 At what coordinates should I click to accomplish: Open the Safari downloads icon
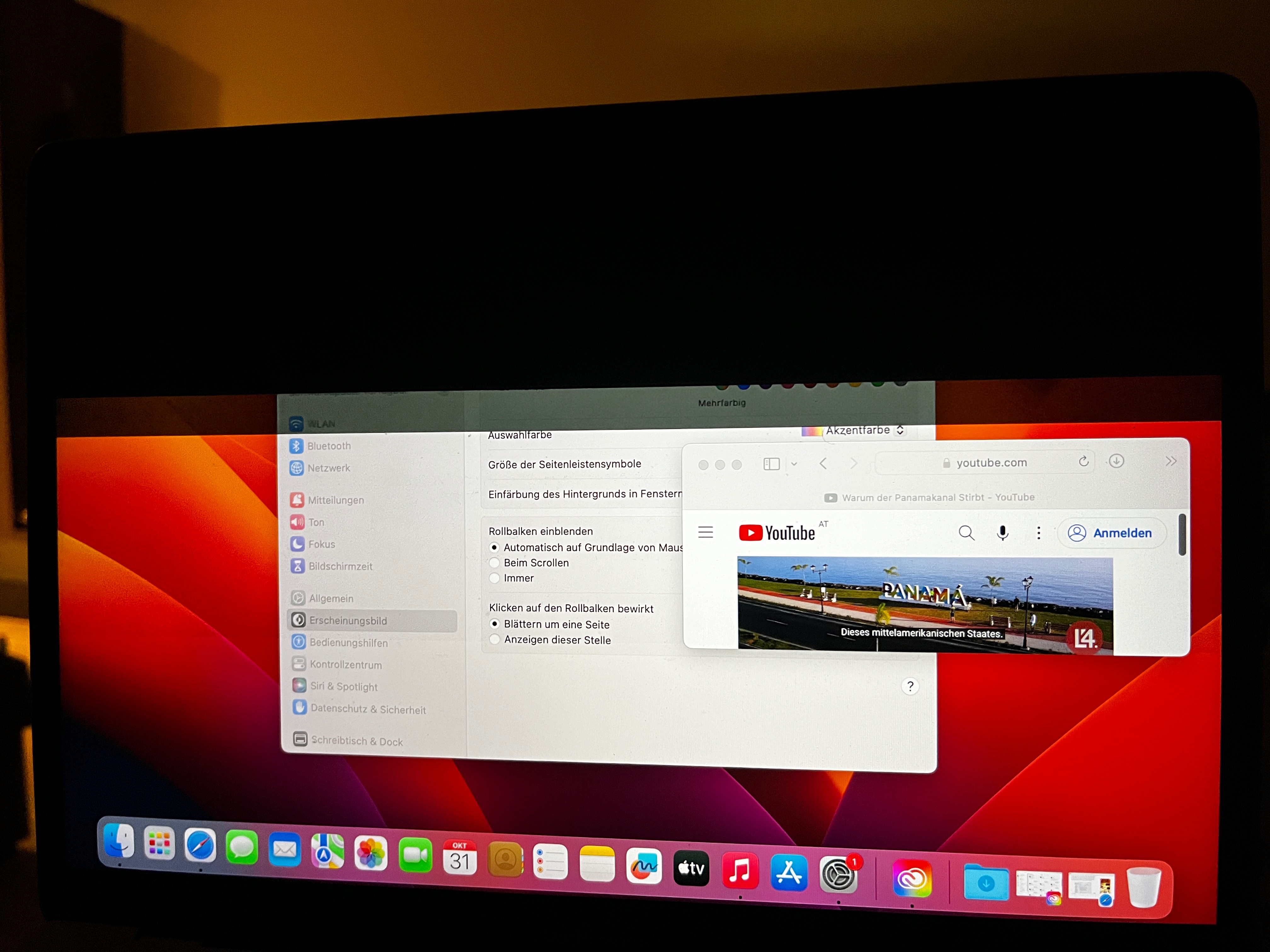coord(1116,461)
